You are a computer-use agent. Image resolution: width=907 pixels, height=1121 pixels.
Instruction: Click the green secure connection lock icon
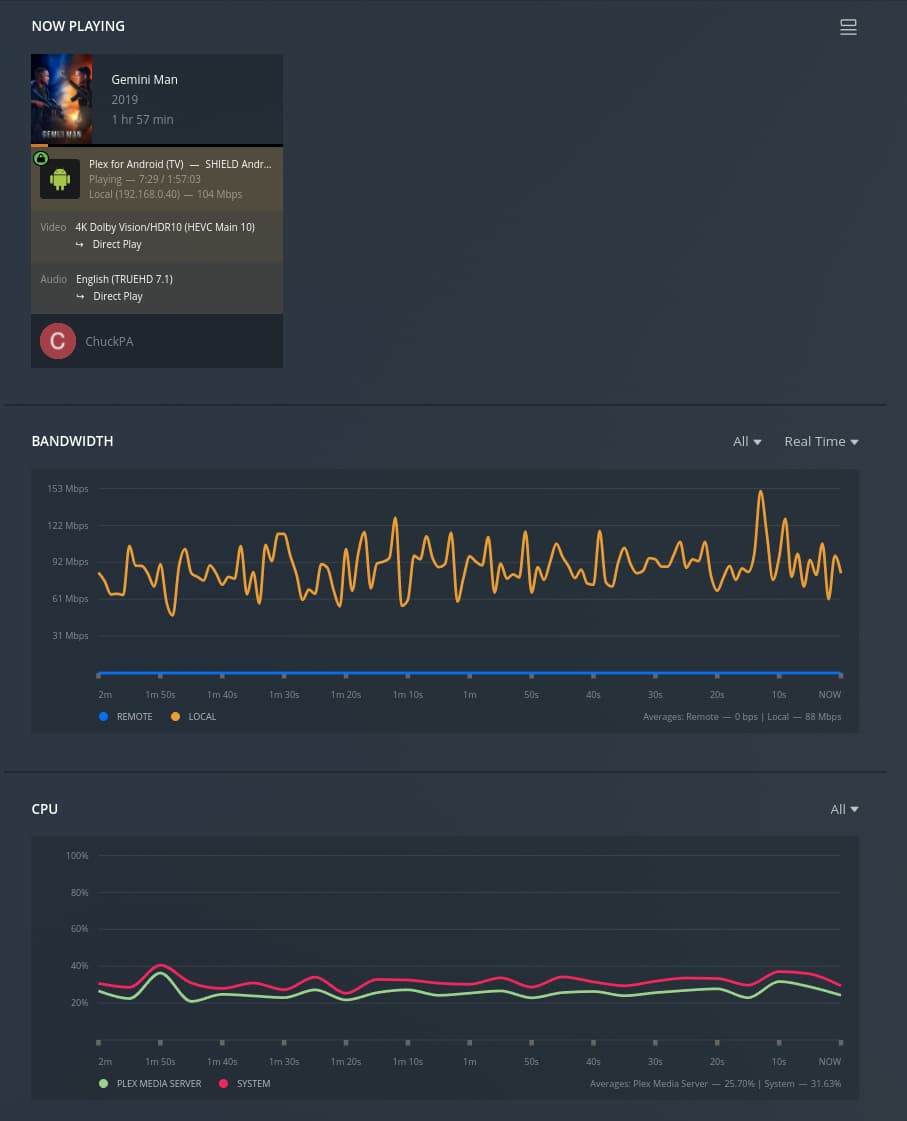pos(41,158)
